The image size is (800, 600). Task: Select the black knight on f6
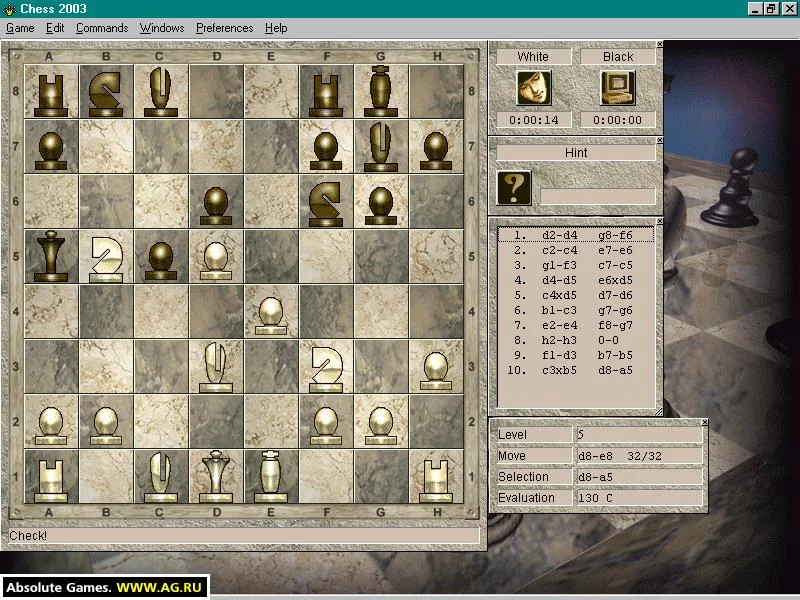pyautogui.click(x=326, y=204)
